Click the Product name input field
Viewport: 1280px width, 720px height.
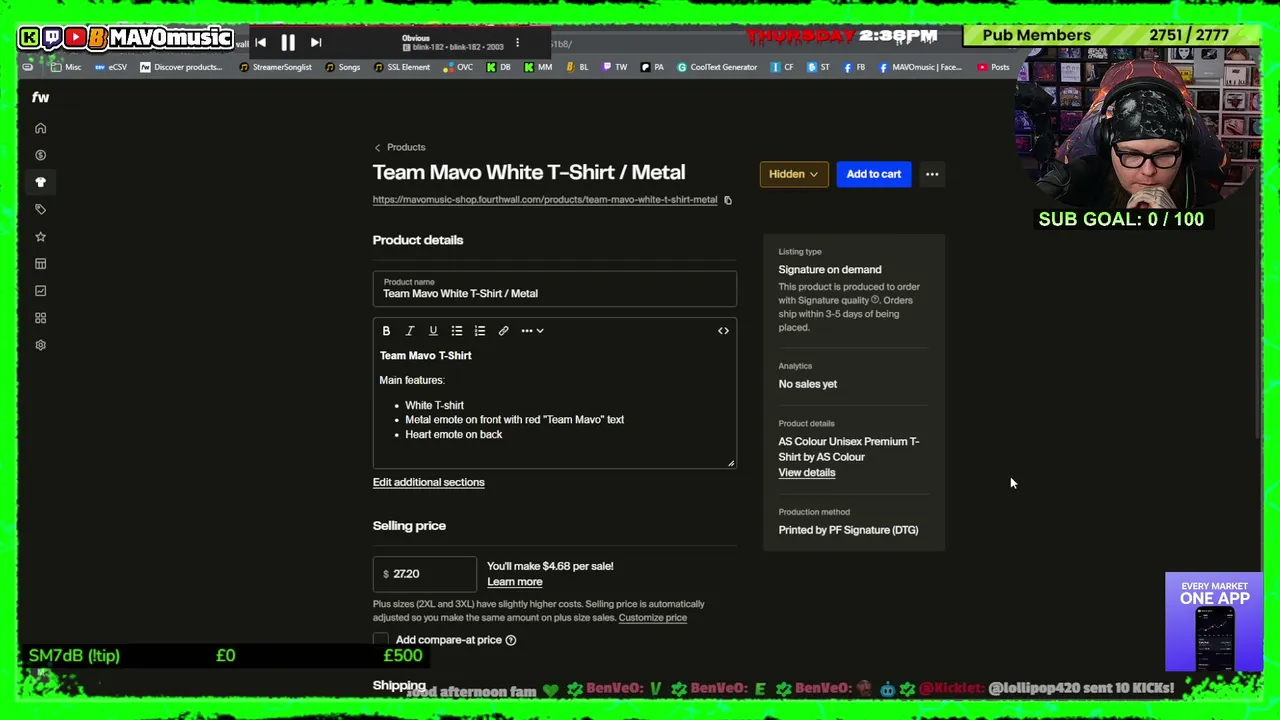pyautogui.click(x=555, y=289)
